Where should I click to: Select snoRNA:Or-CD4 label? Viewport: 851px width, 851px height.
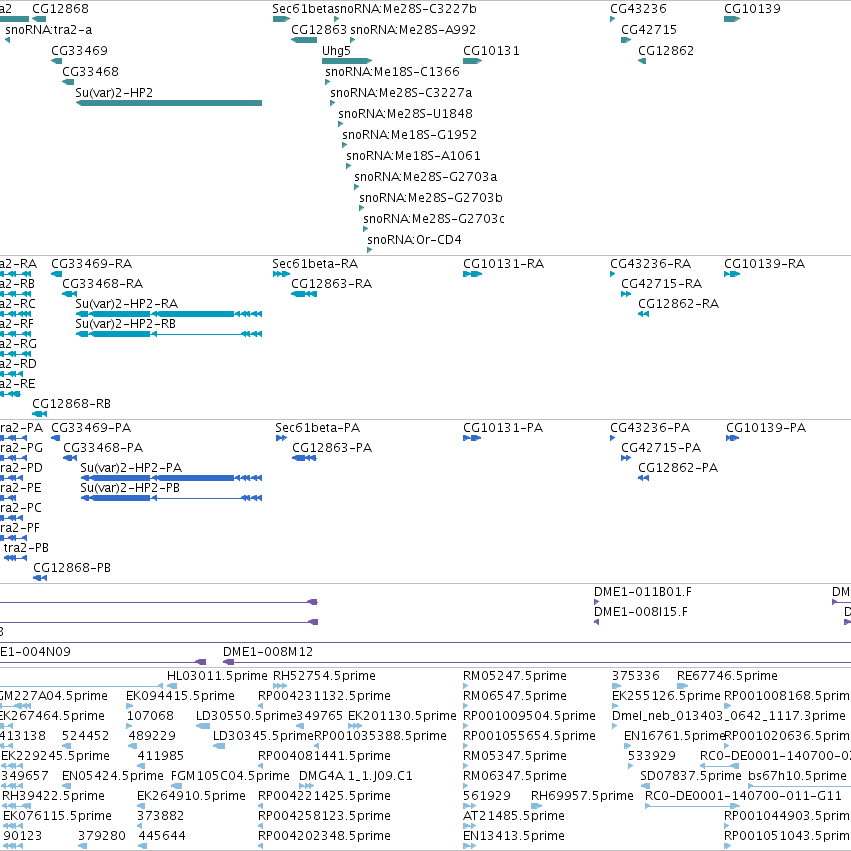tap(414, 240)
